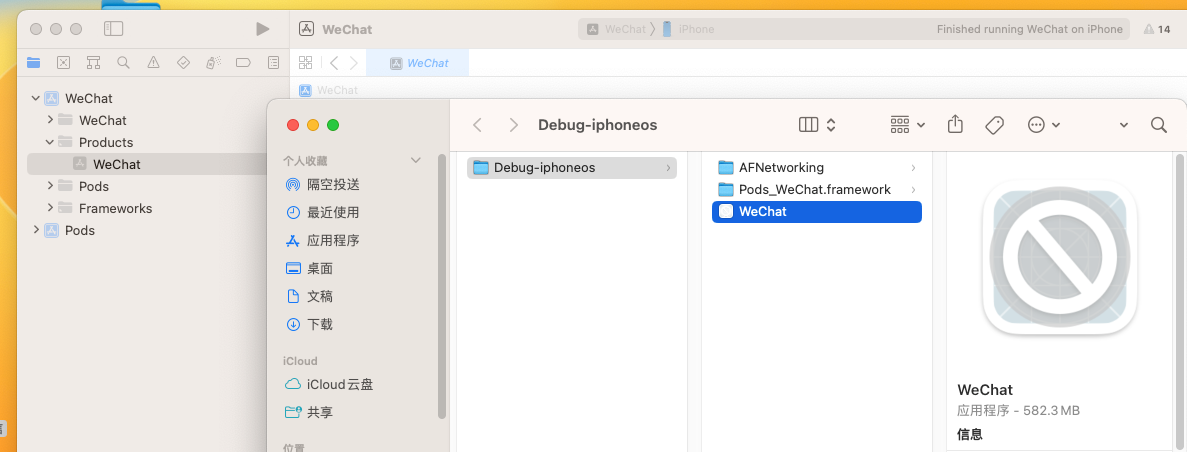This screenshot has width=1187, height=452.
Task: Open 应用程序 in Finder sidebar
Action: (322, 241)
